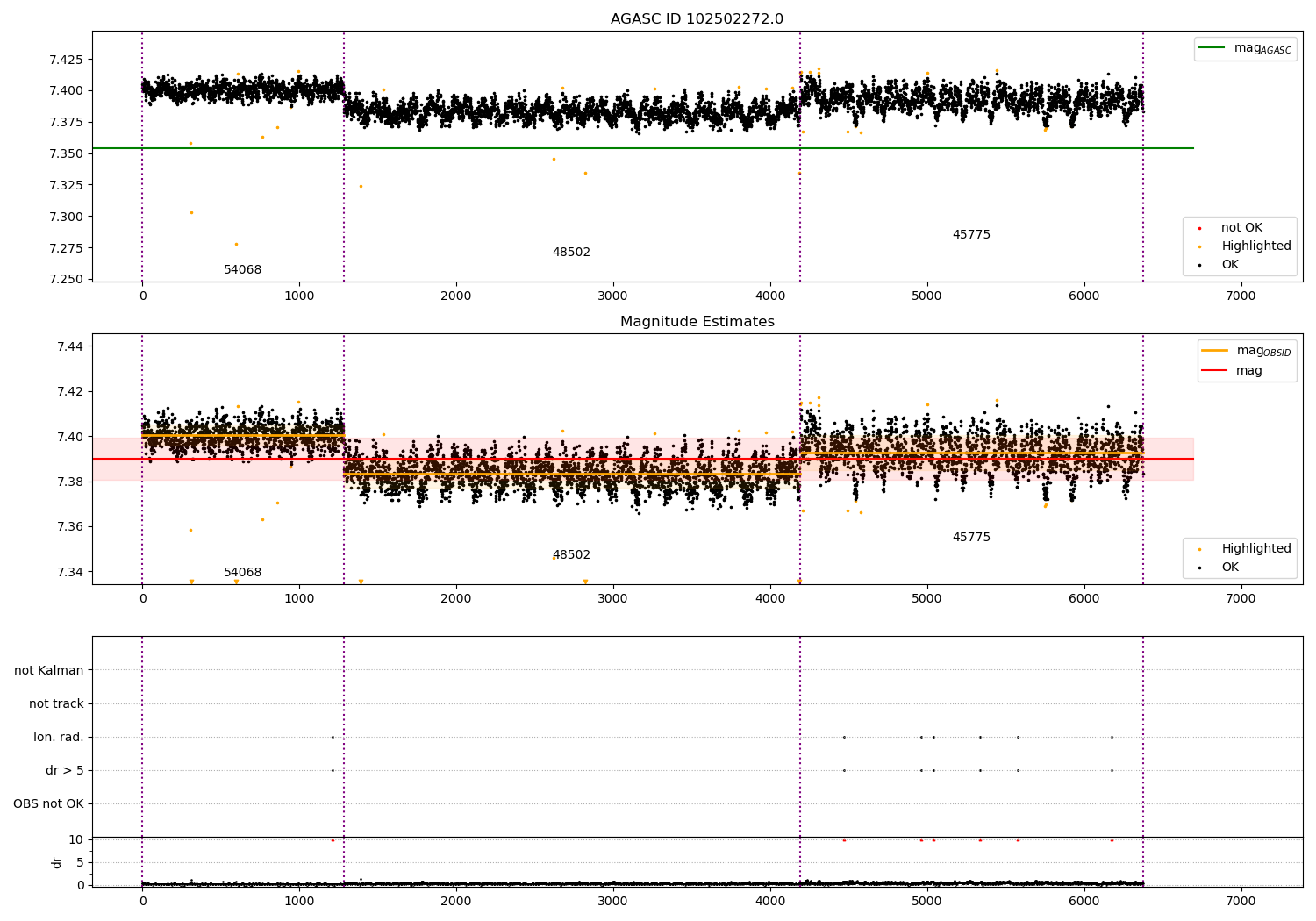The image size is (1316, 921).
Task: Click the 45775 label in the middle plot
Action: point(971,538)
